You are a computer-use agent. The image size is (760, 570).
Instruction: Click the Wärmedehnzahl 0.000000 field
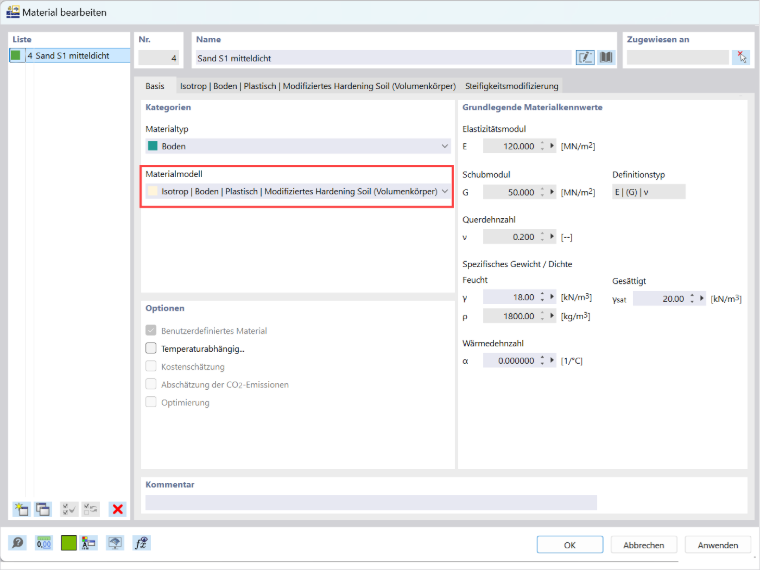(510, 361)
